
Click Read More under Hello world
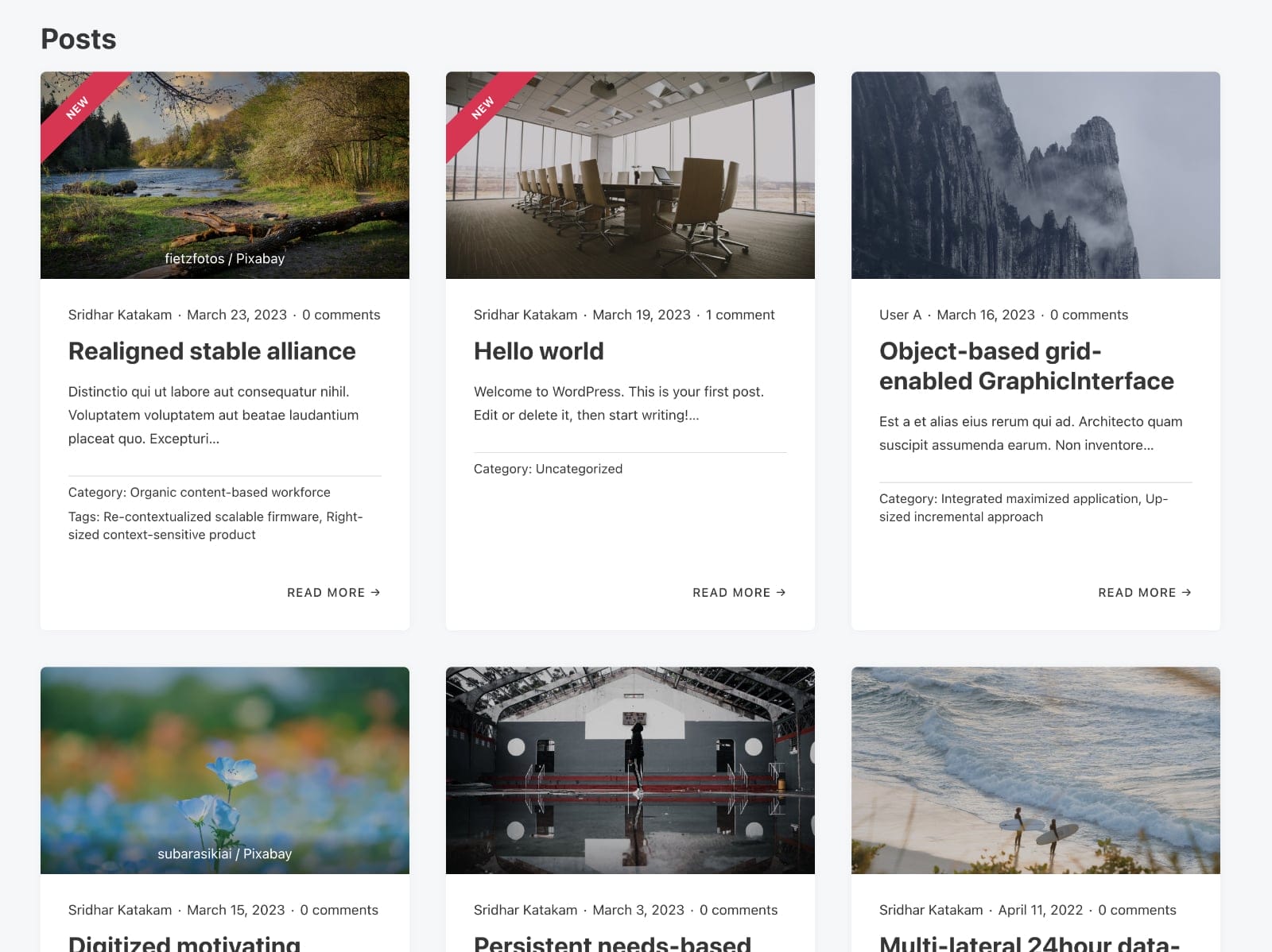tap(739, 593)
